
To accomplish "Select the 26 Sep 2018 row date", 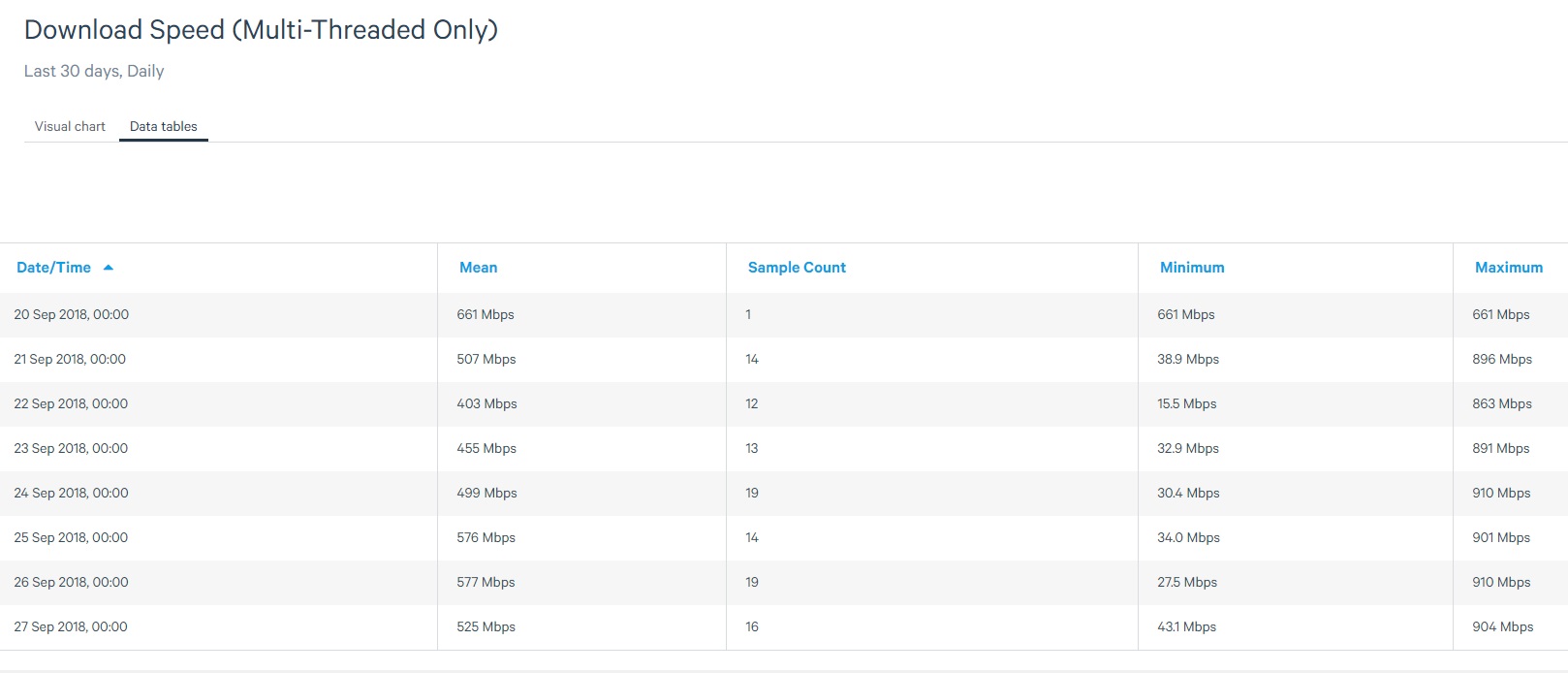I will 71,582.
